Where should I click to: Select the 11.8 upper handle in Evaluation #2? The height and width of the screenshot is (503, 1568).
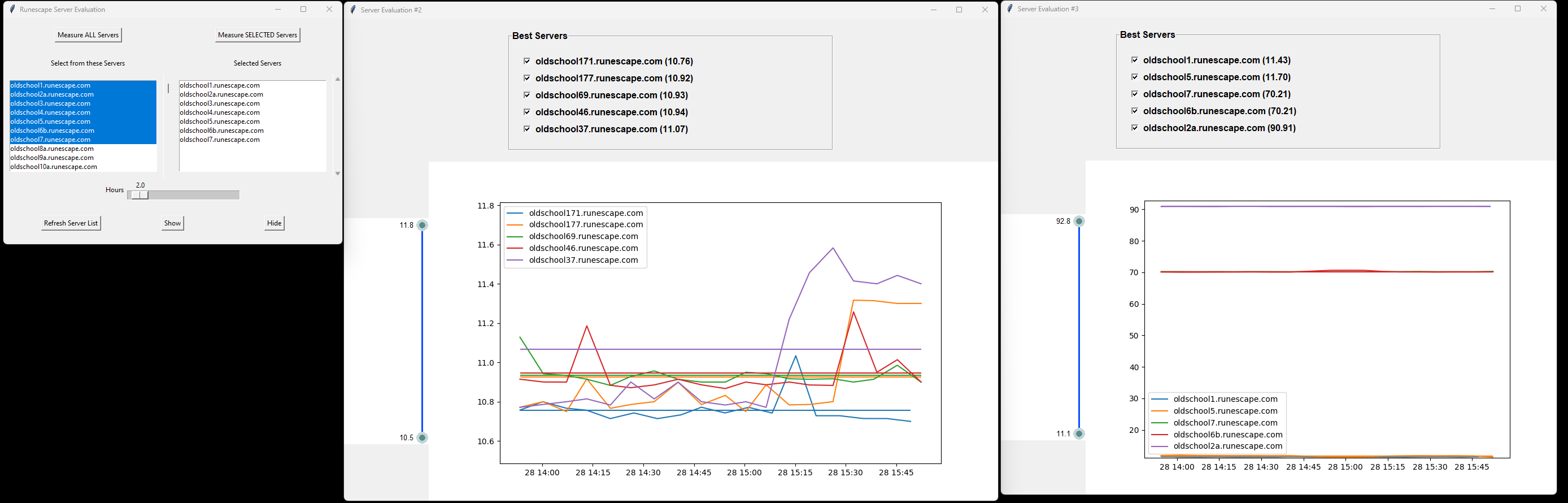(423, 226)
